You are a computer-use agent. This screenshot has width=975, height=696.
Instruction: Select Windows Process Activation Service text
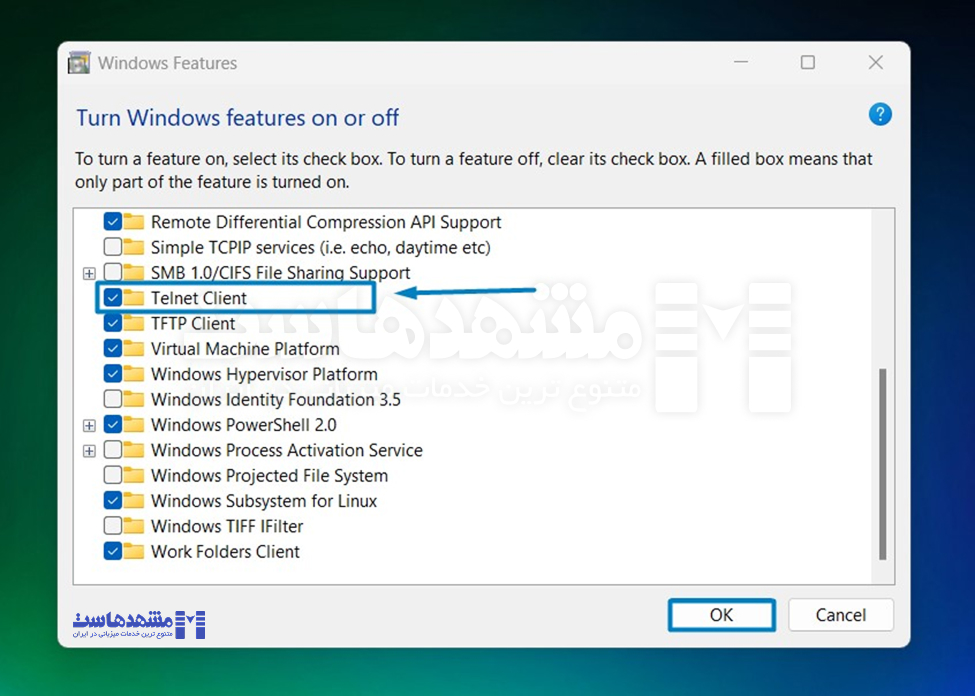tap(287, 450)
